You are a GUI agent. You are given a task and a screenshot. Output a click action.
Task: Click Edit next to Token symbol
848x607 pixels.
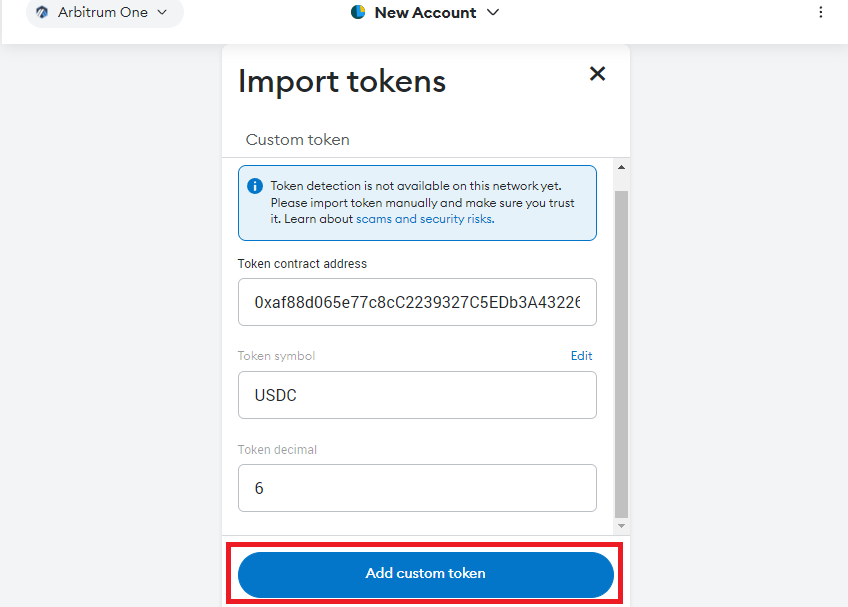pyautogui.click(x=581, y=356)
